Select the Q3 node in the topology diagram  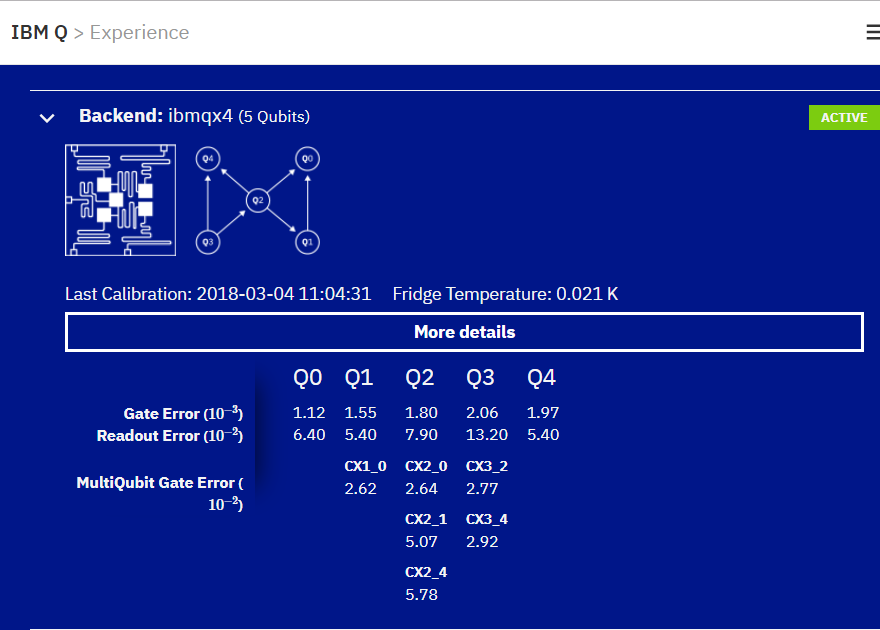(208, 242)
